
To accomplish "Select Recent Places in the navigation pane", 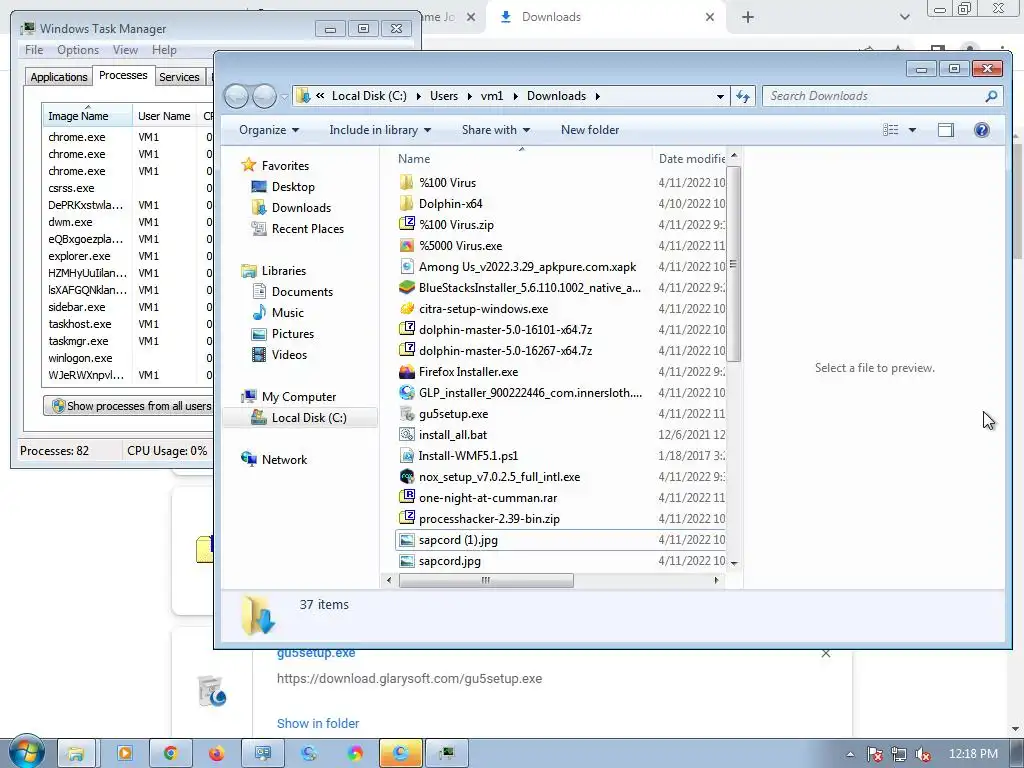I will tap(308, 229).
